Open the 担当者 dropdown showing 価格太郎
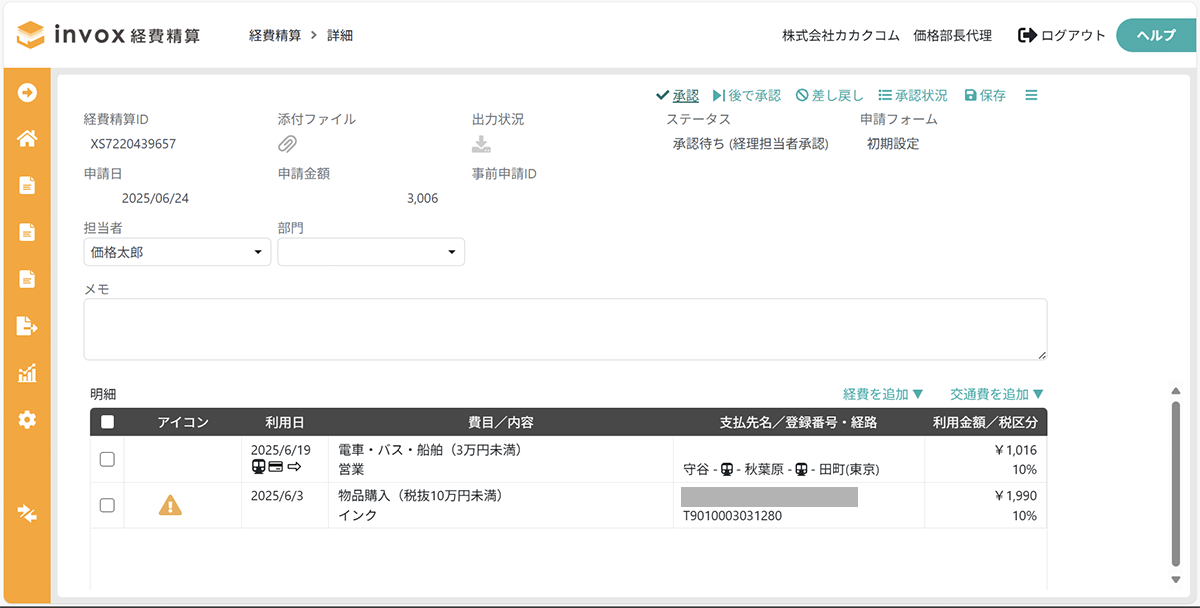 (177, 252)
